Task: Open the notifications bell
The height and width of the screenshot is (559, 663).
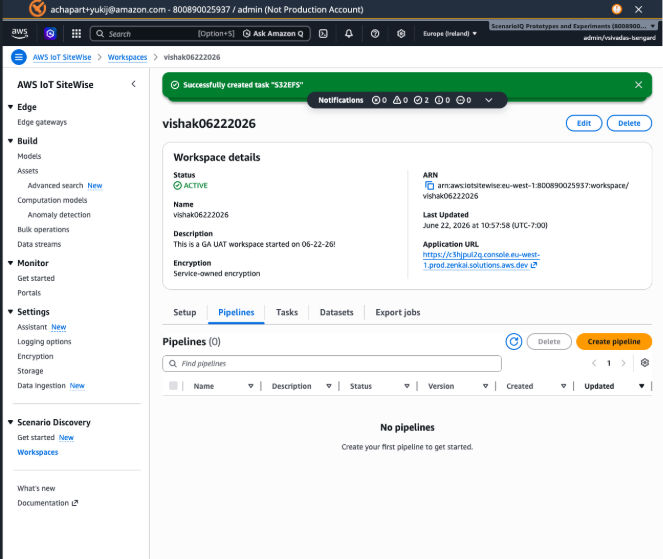Action: tap(349, 33)
